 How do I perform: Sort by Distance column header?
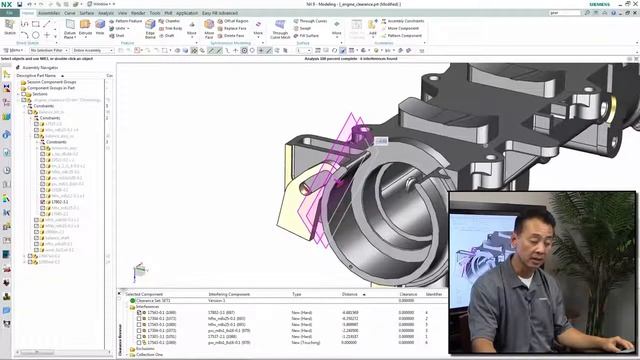(352, 294)
